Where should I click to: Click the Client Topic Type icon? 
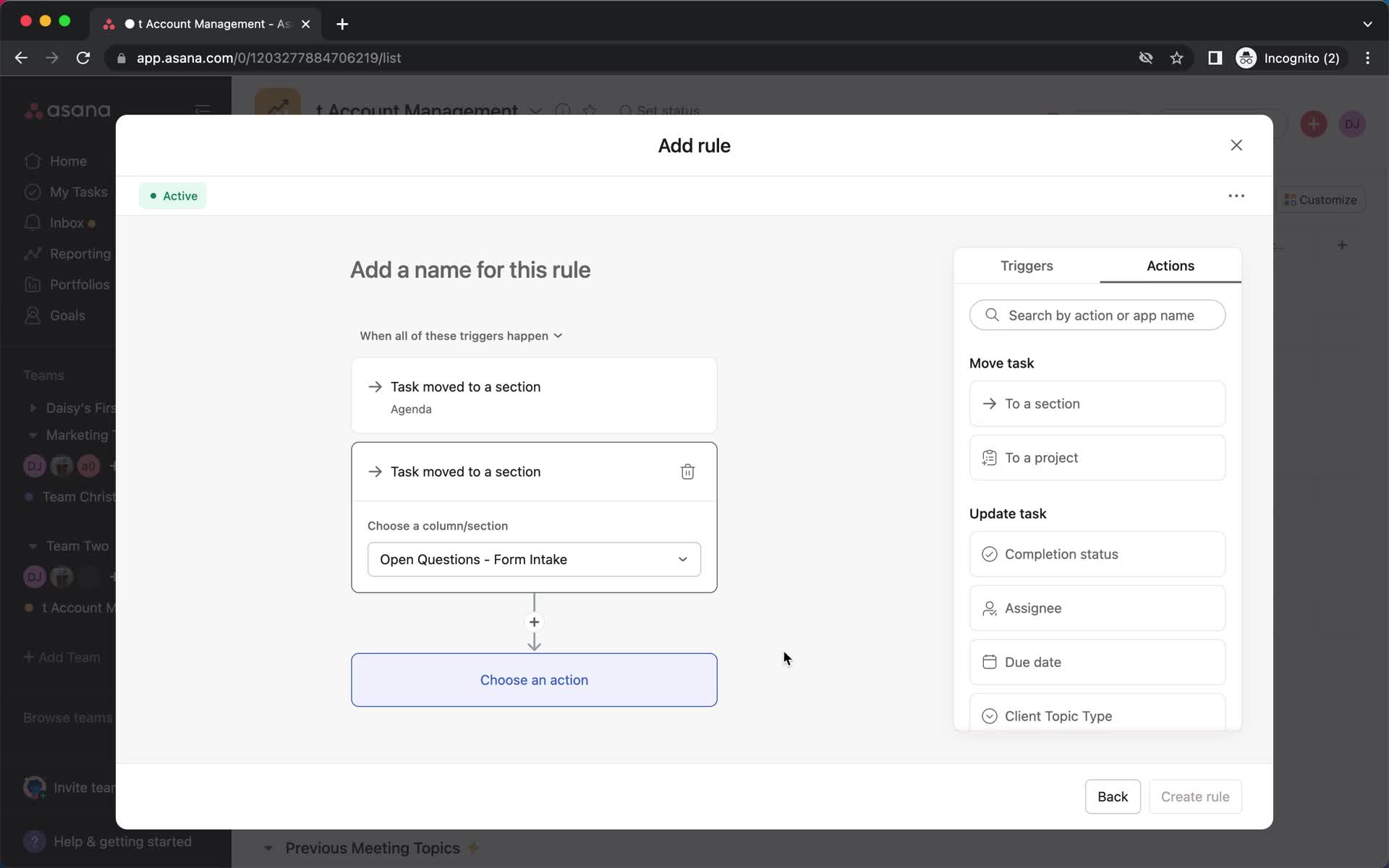[989, 716]
